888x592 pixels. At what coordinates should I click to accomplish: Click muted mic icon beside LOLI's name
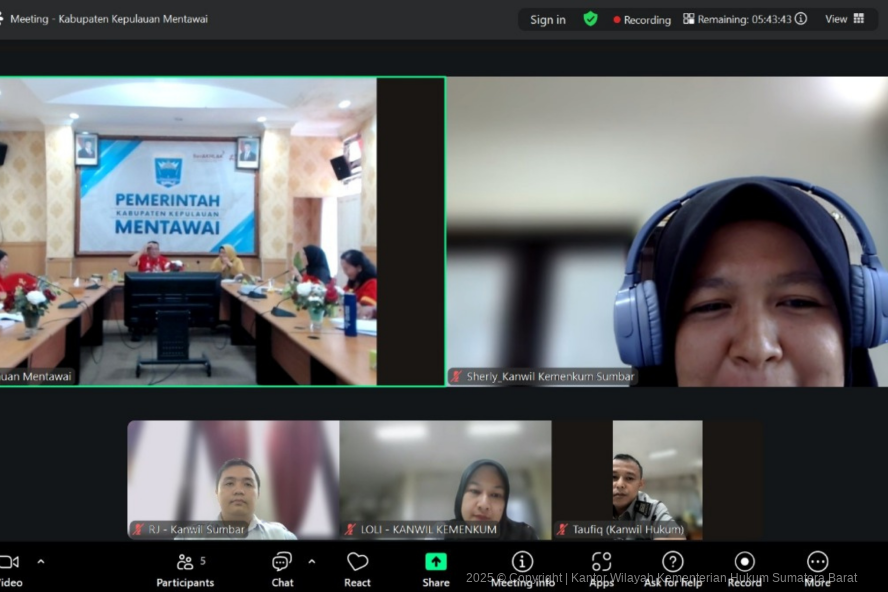coord(351,530)
